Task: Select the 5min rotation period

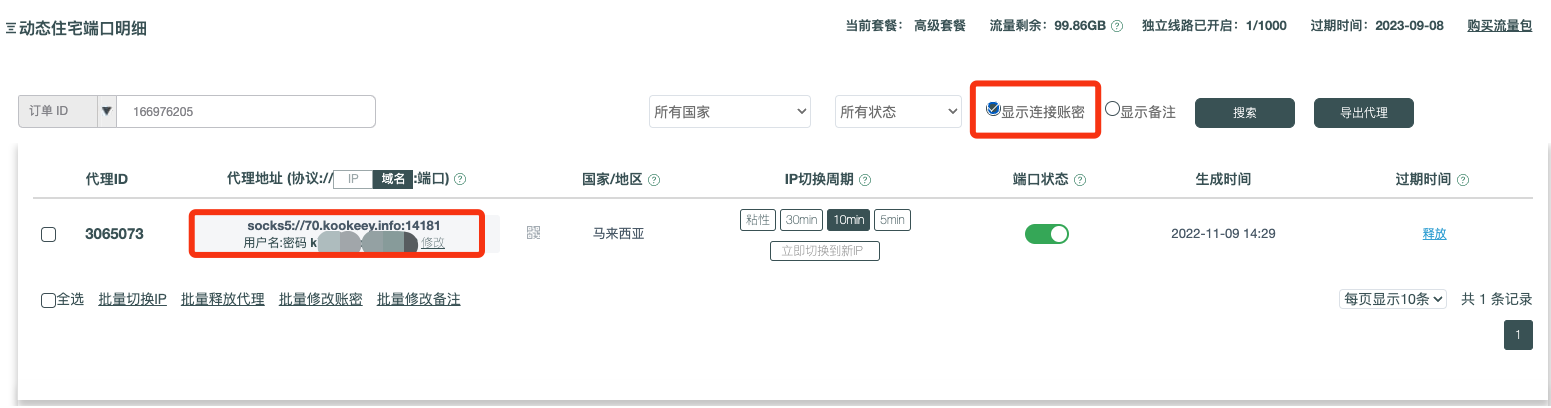Action: 892,220
